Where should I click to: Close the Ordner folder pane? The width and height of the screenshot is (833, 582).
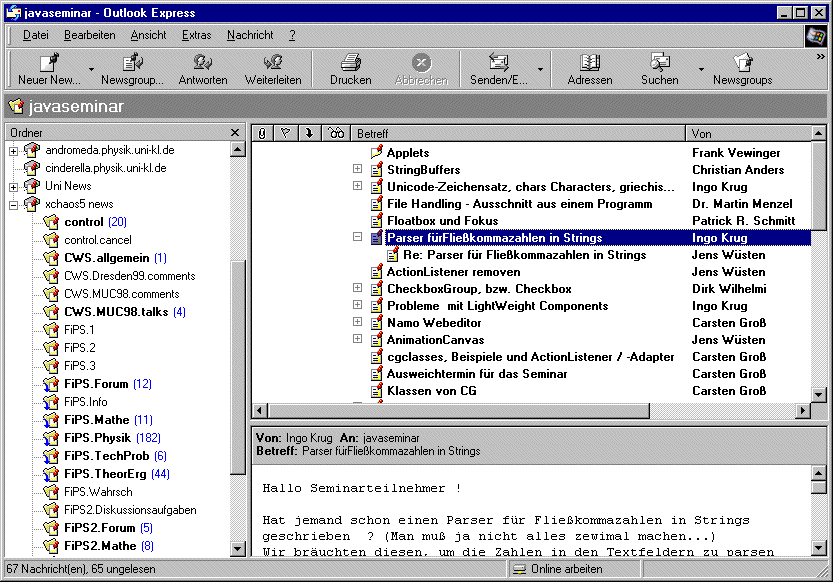[x=235, y=133]
